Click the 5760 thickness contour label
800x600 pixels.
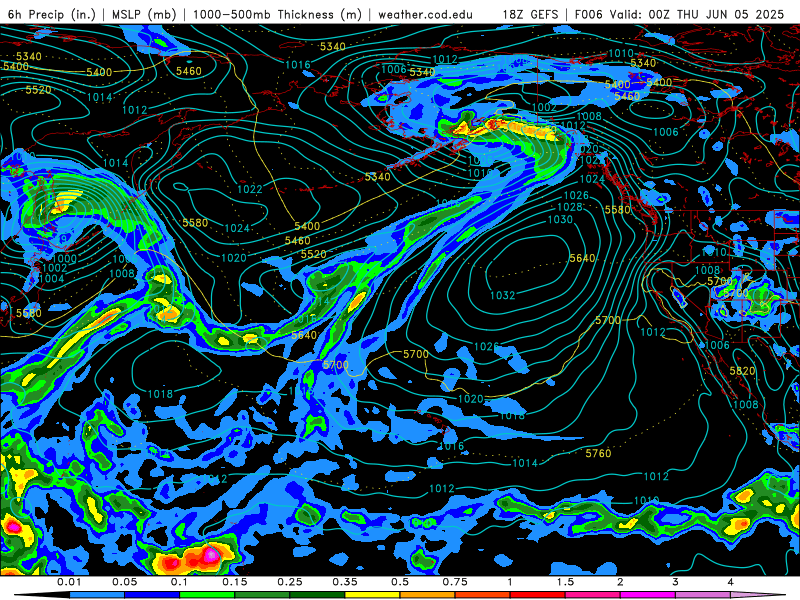coord(598,453)
